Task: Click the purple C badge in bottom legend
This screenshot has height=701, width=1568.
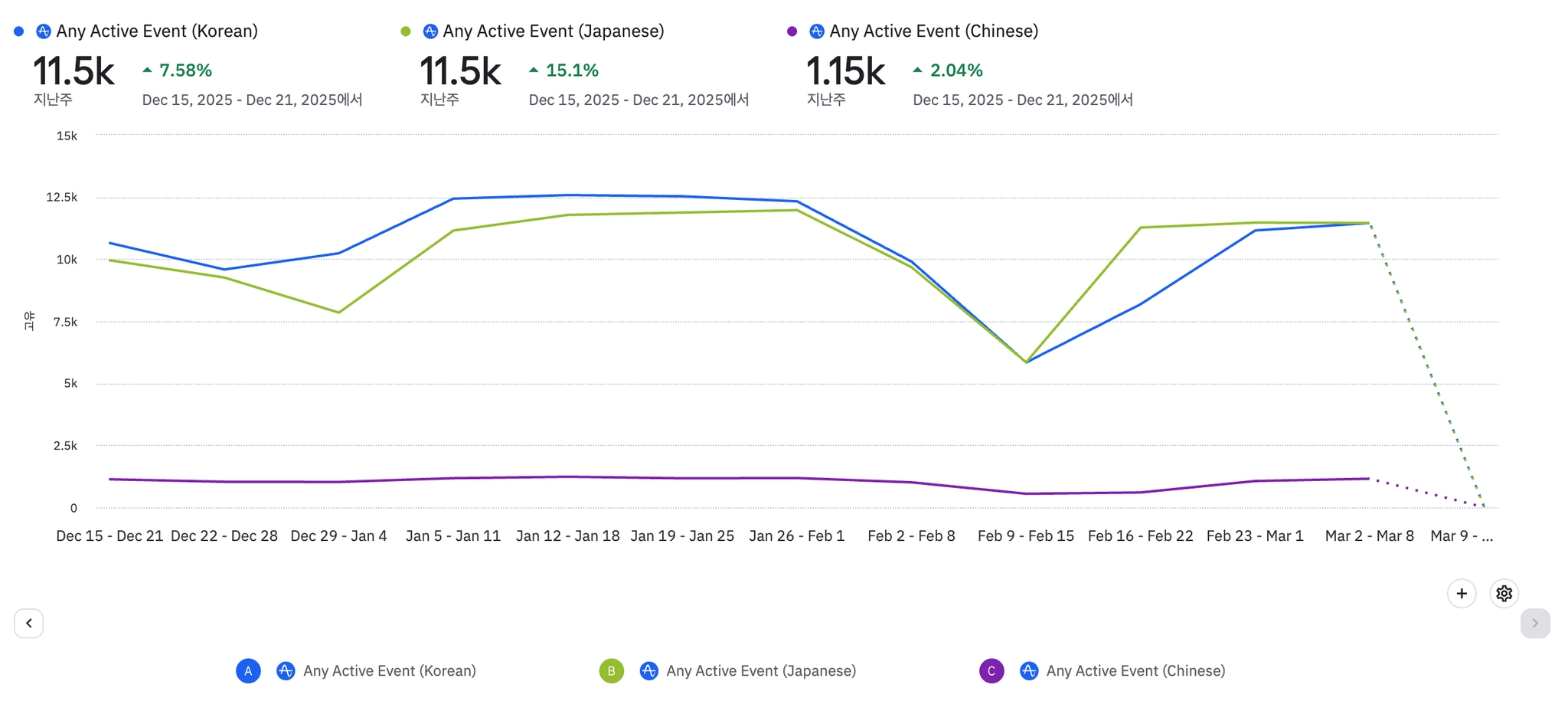Action: pos(991,671)
